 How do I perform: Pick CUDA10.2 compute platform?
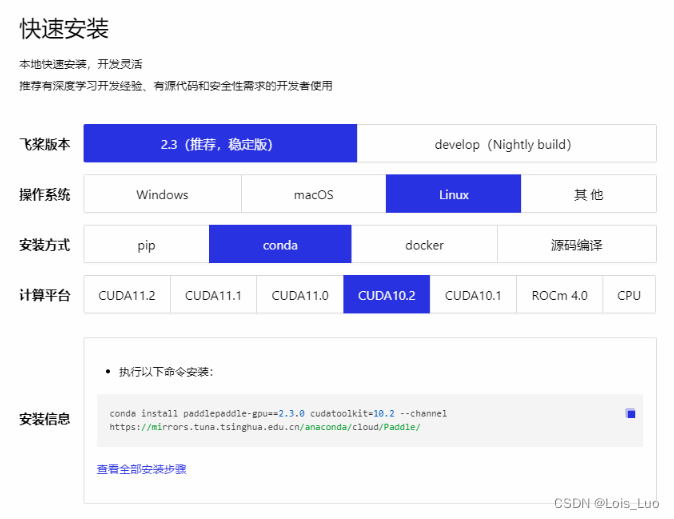coord(386,295)
